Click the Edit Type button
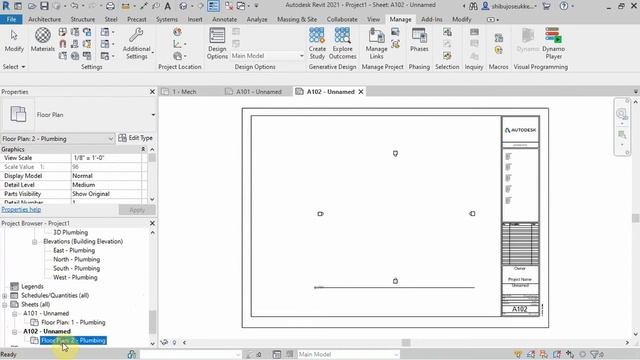The width and height of the screenshot is (640, 360). 136,138
